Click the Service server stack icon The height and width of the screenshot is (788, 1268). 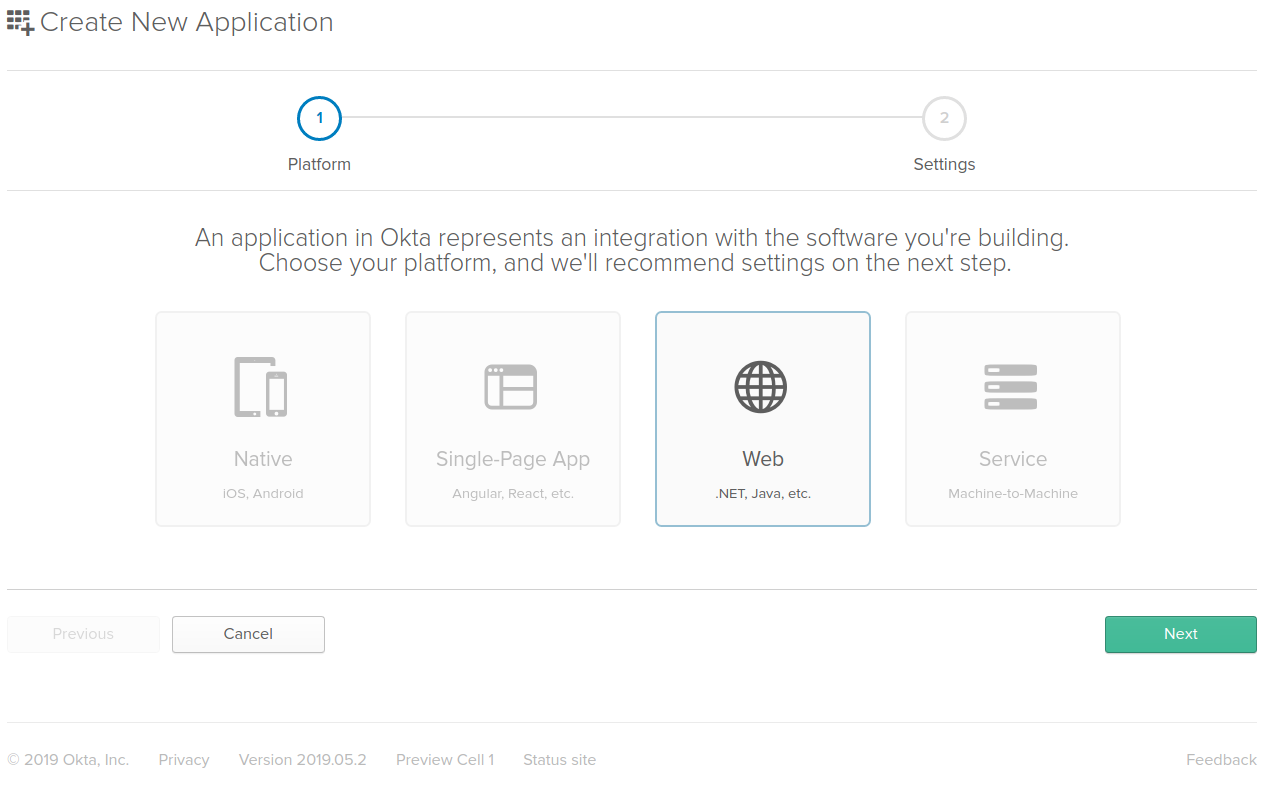[x=1011, y=387]
